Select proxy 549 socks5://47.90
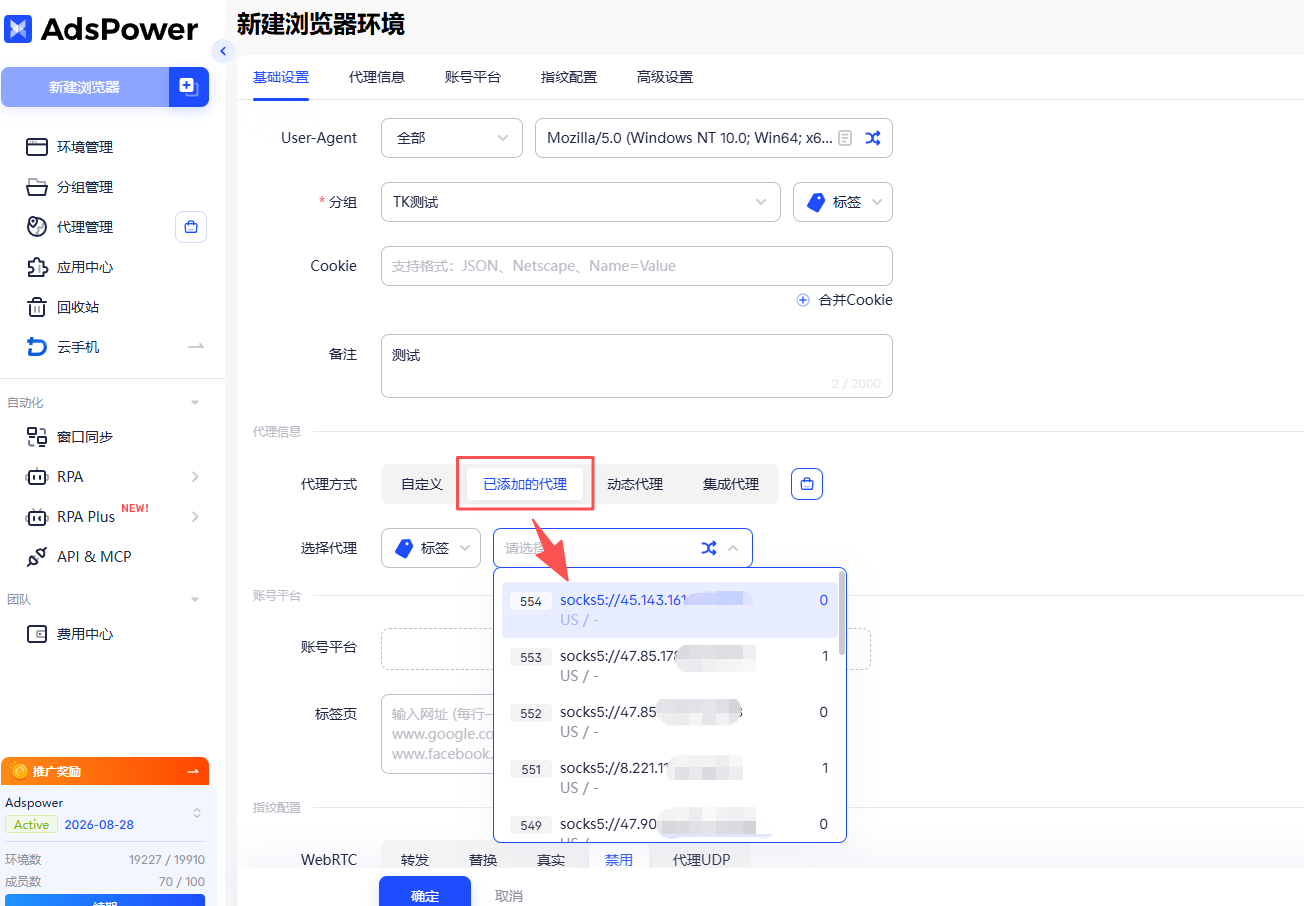 [669, 824]
